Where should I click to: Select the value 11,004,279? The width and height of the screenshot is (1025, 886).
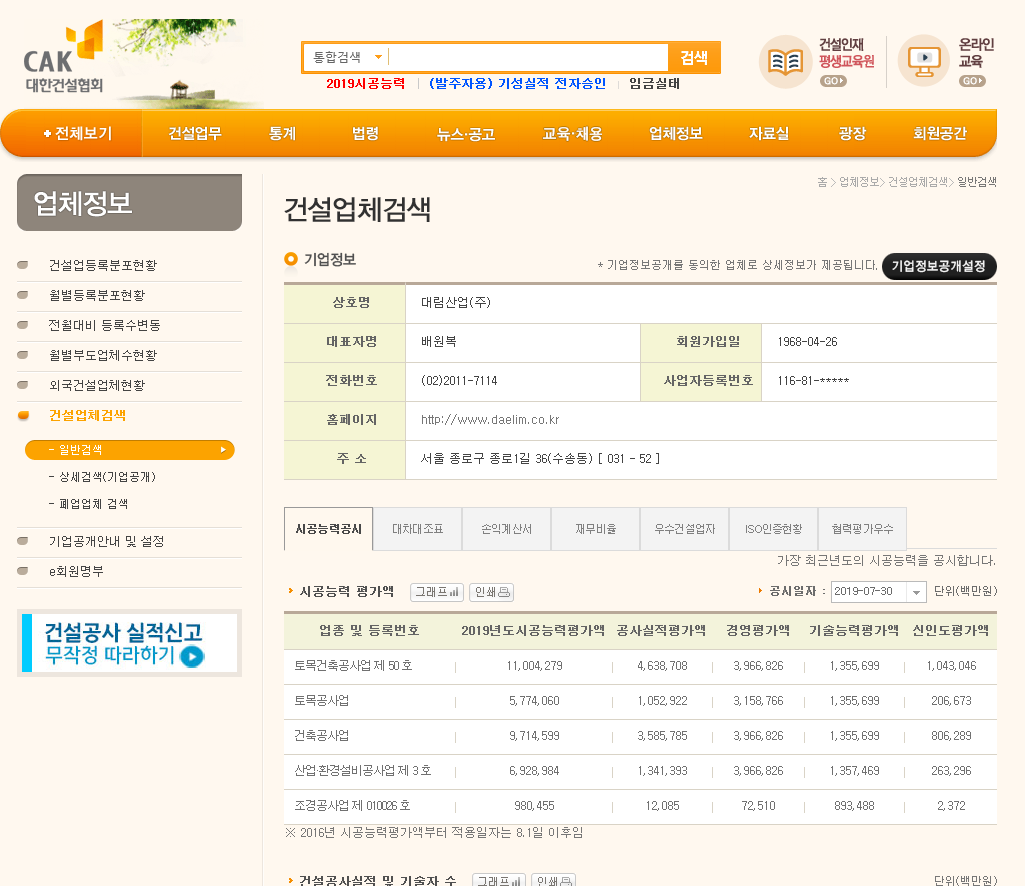tap(534, 666)
